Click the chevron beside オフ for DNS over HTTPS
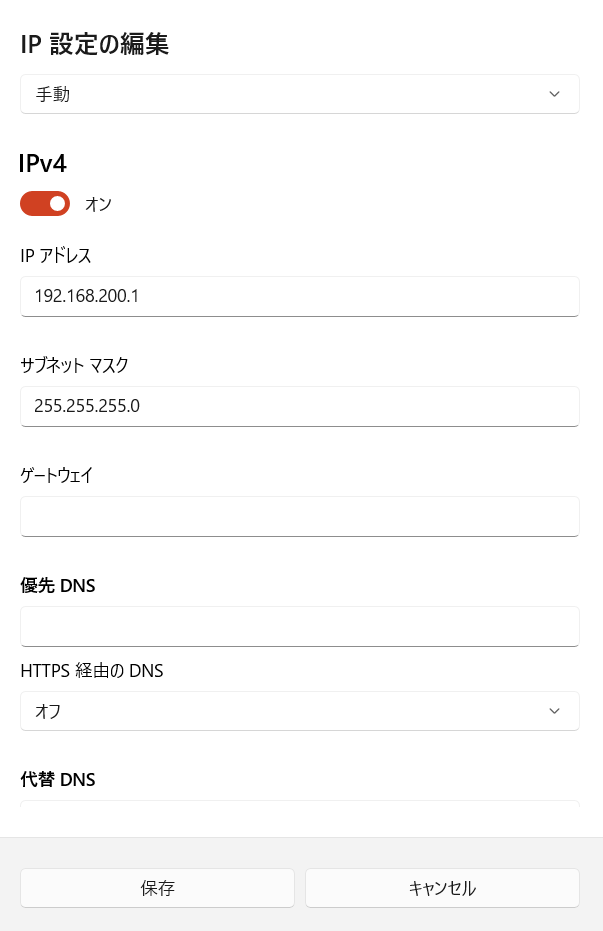Viewport: 603px width, 931px height. click(554, 711)
